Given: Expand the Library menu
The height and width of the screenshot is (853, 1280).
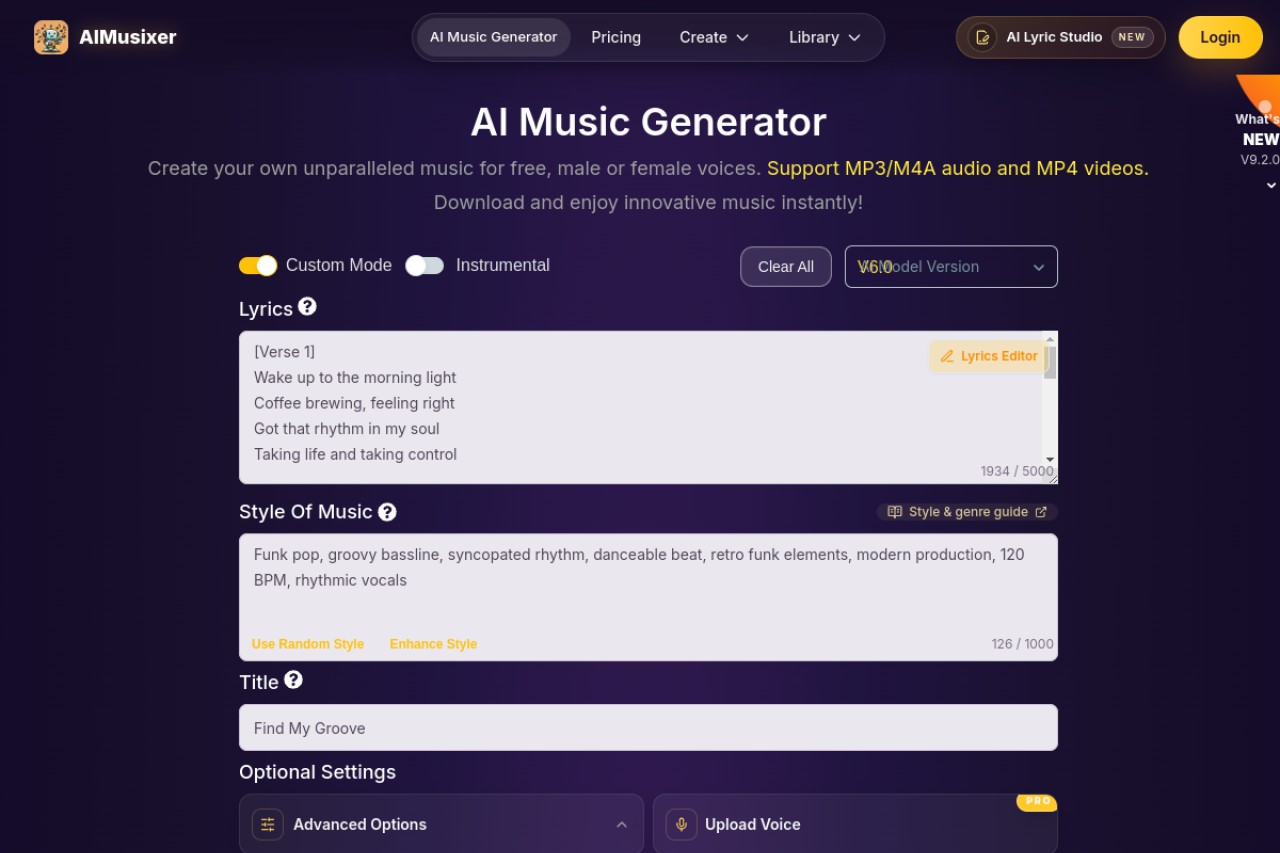Looking at the screenshot, I should [x=825, y=37].
